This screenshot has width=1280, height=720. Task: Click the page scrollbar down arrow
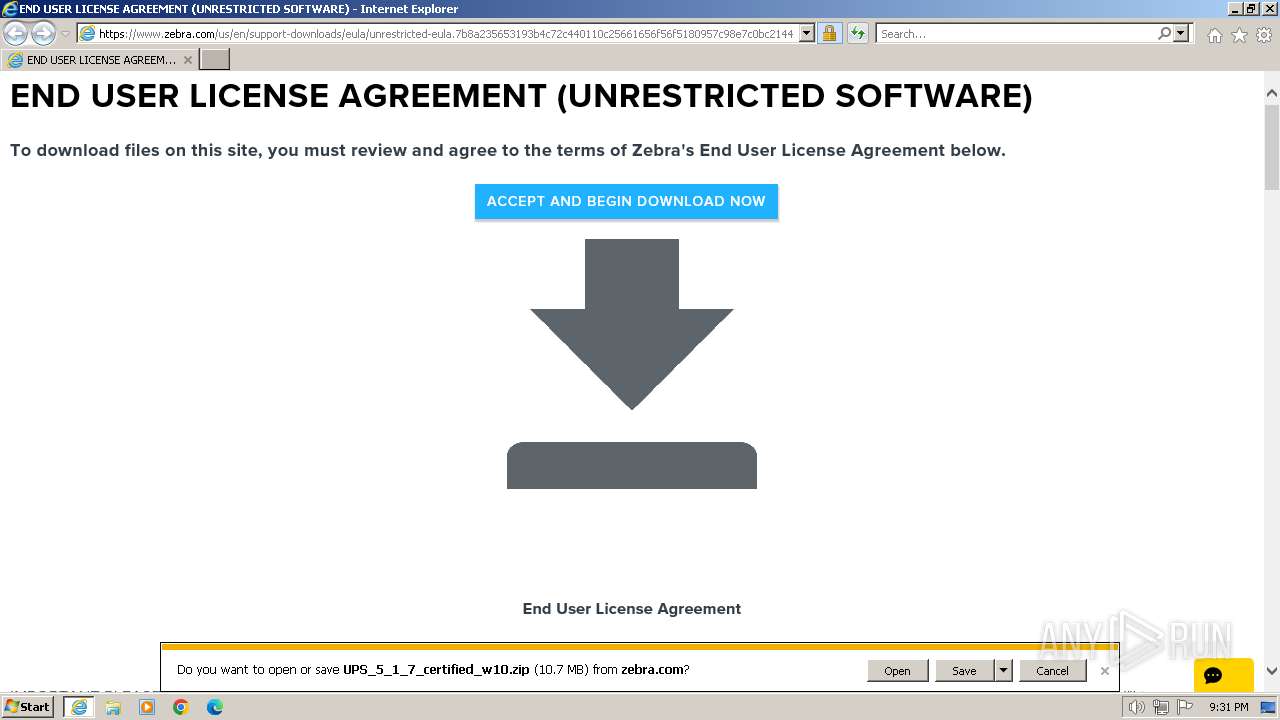click(x=1272, y=672)
